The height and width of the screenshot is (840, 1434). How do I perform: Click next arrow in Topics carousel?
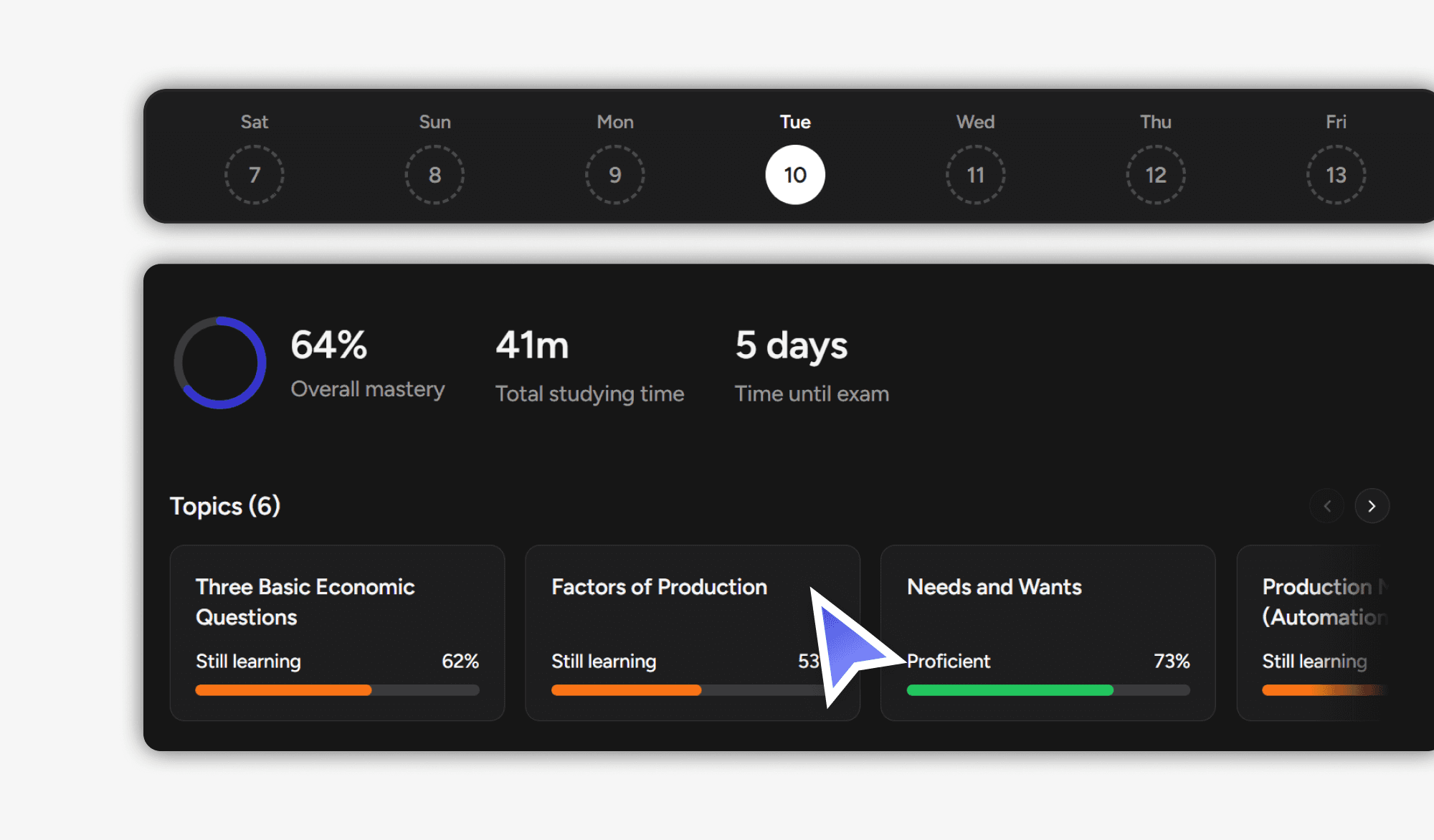coord(1372,506)
